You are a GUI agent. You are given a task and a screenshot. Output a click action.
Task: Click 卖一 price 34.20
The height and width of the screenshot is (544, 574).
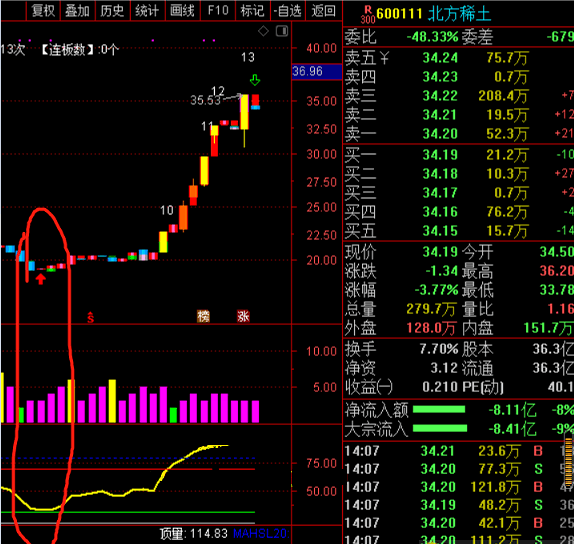[x=440, y=134]
